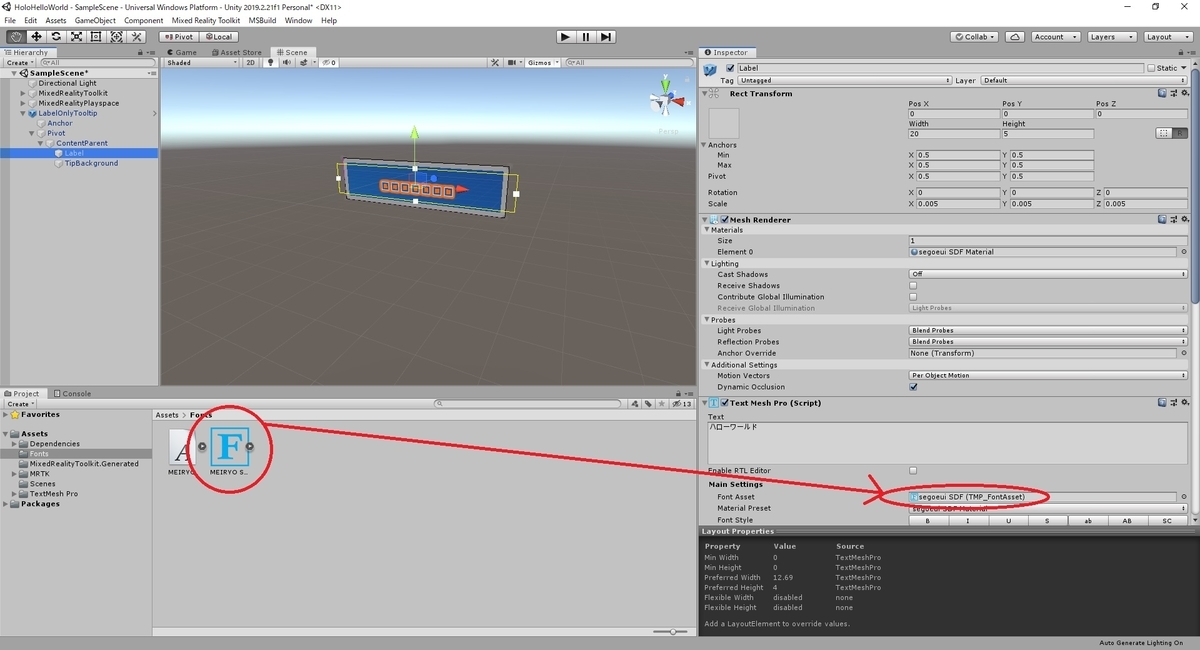Enable the Static checkbox
This screenshot has height=650, width=1200.
pos(1151,68)
